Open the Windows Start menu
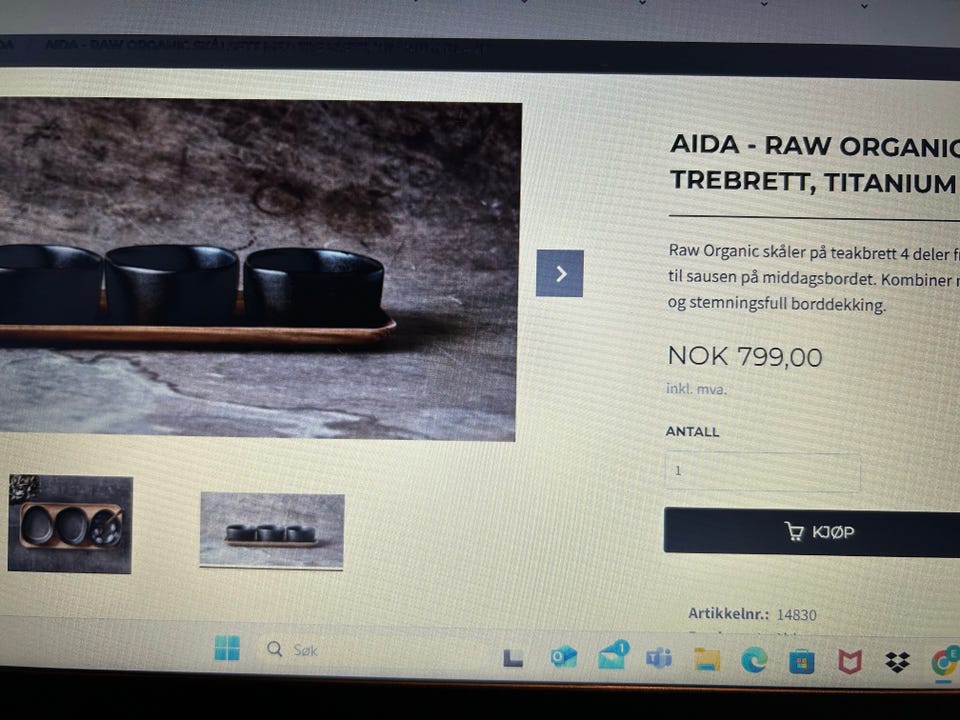 pos(227,648)
